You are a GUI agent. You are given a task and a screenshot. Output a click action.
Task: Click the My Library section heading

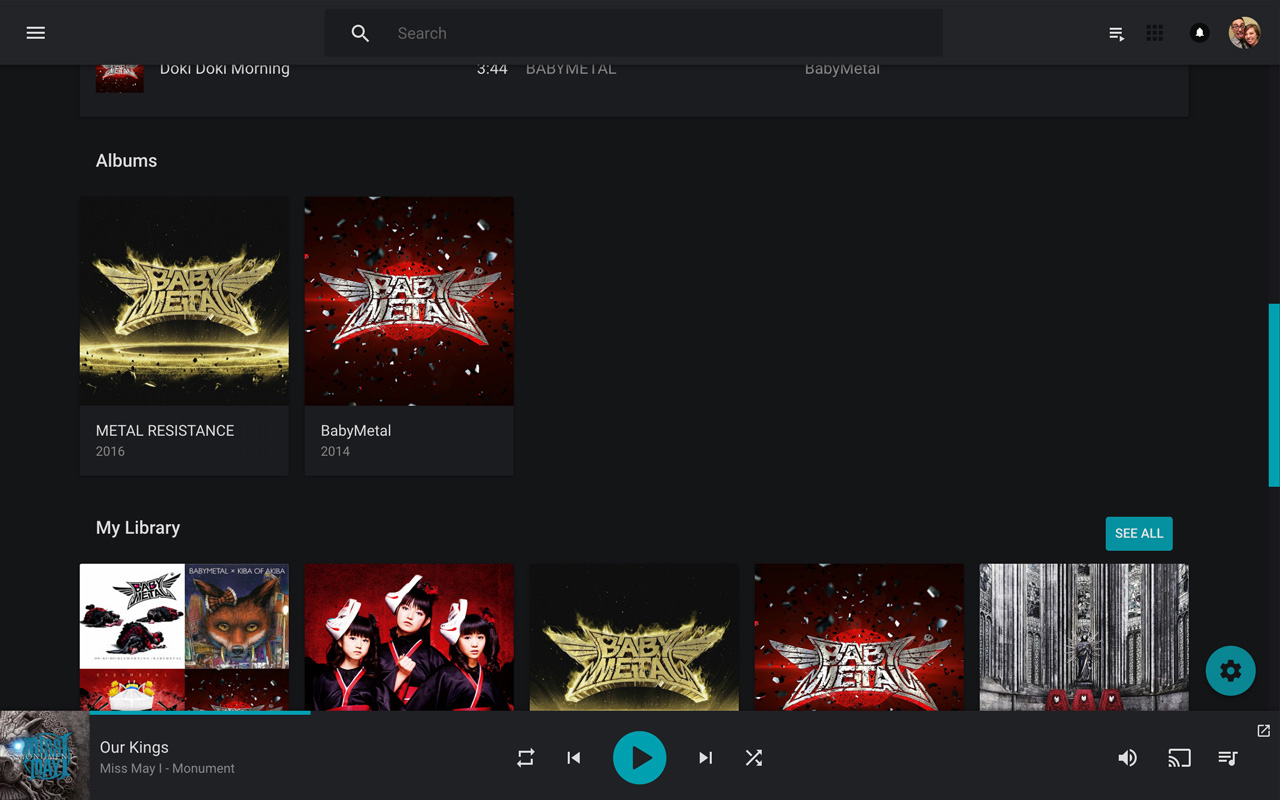[x=138, y=528]
